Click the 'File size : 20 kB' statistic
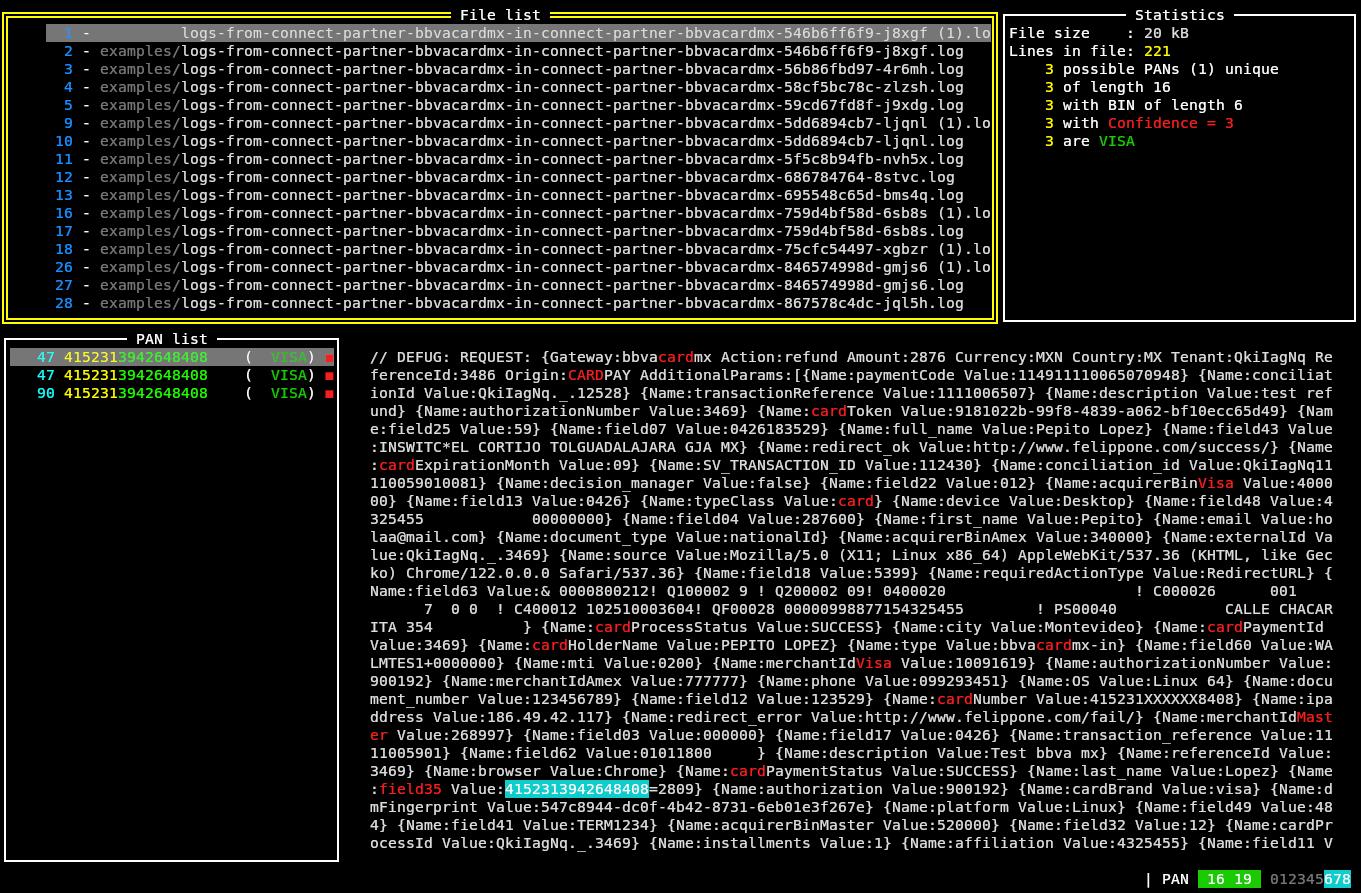This screenshot has width=1361, height=893. coord(1099,33)
